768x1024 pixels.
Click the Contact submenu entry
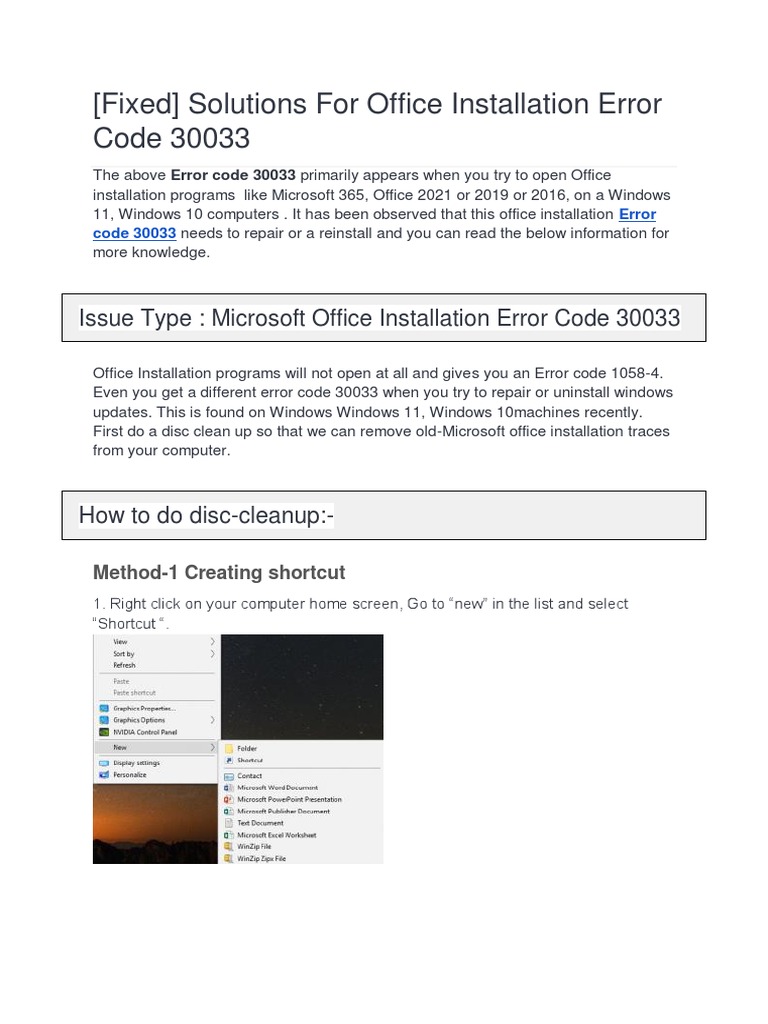point(249,776)
